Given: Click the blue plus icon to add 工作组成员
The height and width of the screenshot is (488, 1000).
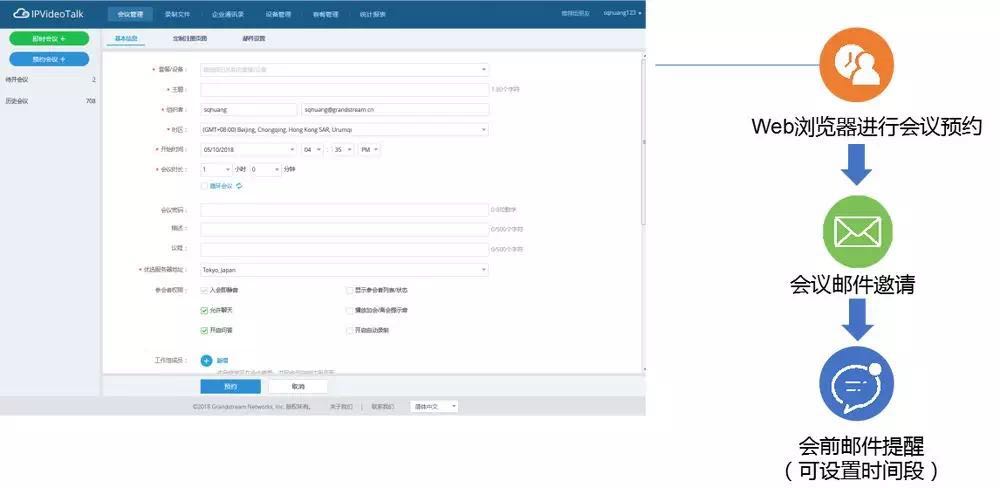Looking at the screenshot, I should [x=206, y=360].
